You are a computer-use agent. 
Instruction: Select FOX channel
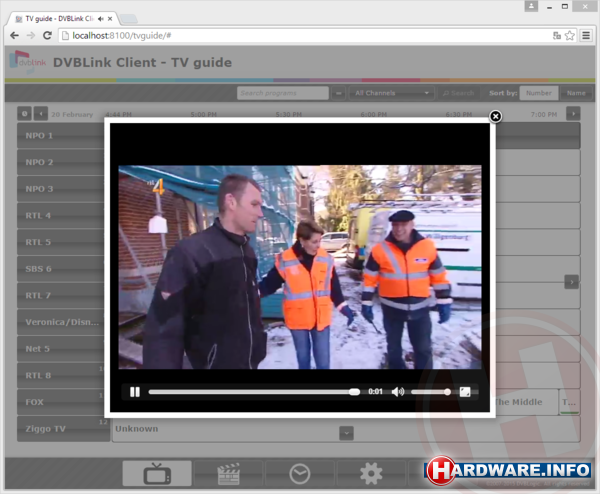point(60,402)
